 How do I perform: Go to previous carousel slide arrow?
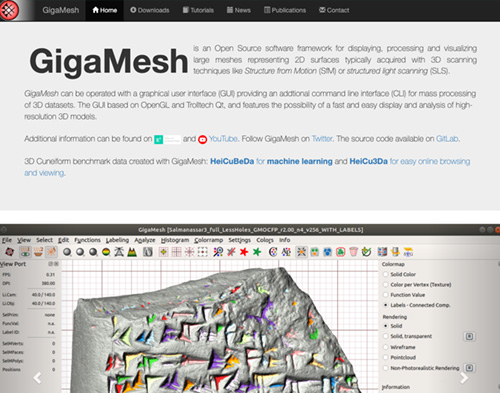click(37, 378)
